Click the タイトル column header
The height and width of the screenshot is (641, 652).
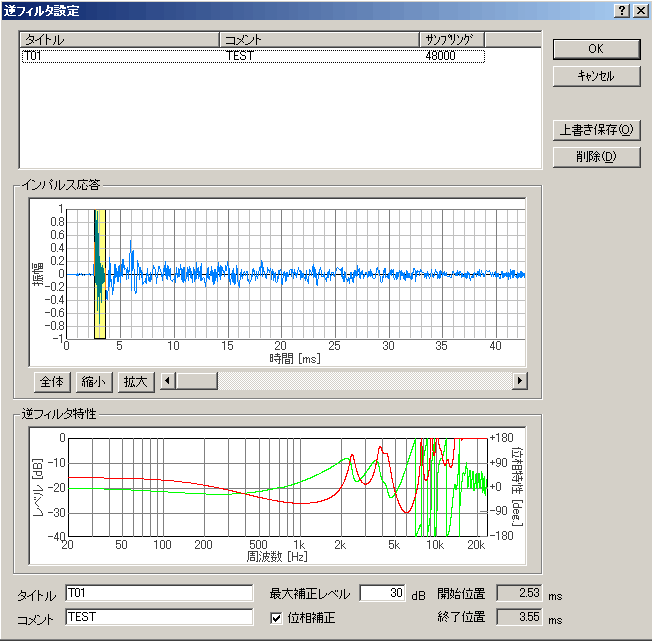[x=119, y=40]
